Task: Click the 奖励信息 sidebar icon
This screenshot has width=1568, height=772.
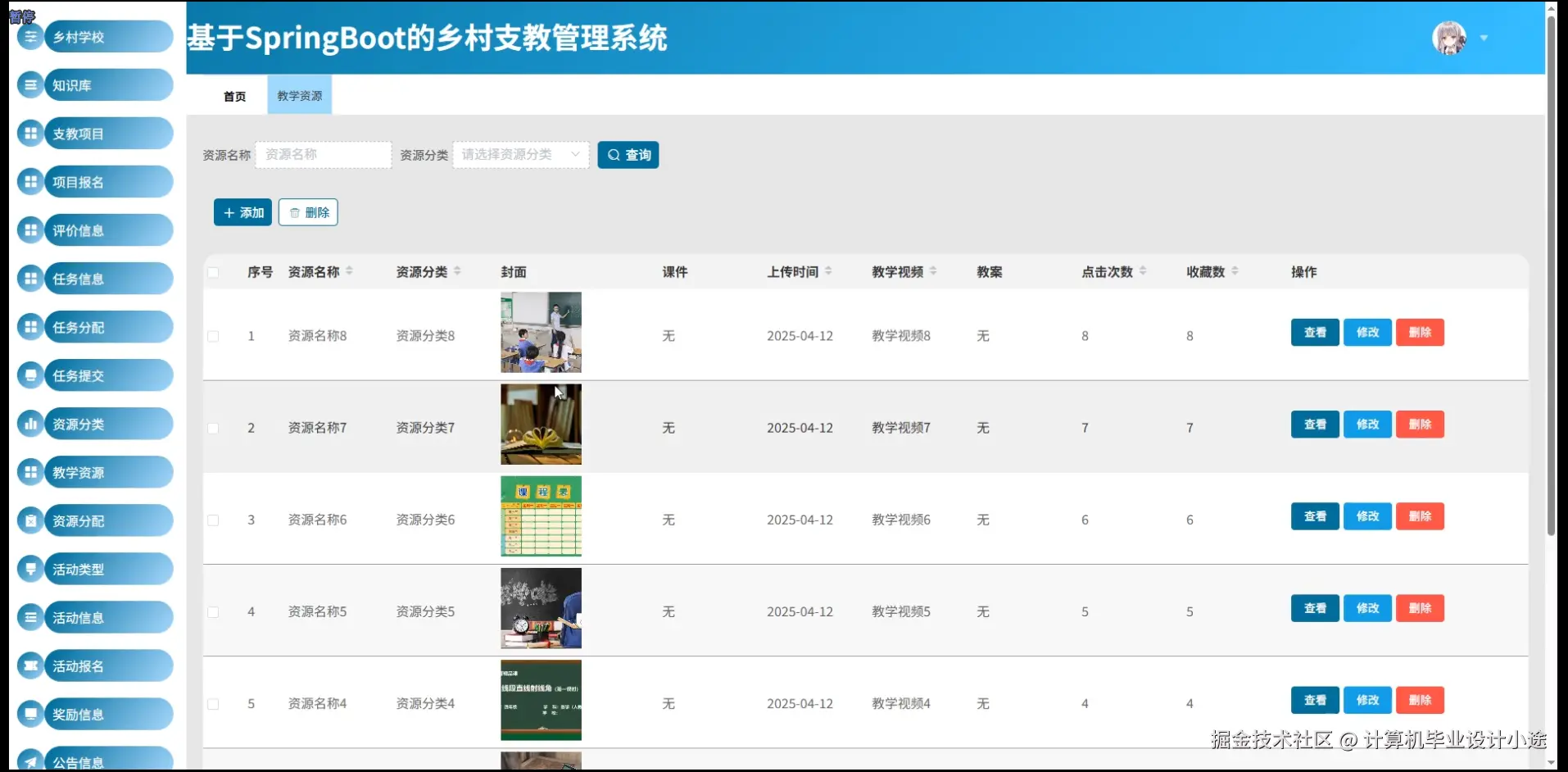Action: coord(30,714)
